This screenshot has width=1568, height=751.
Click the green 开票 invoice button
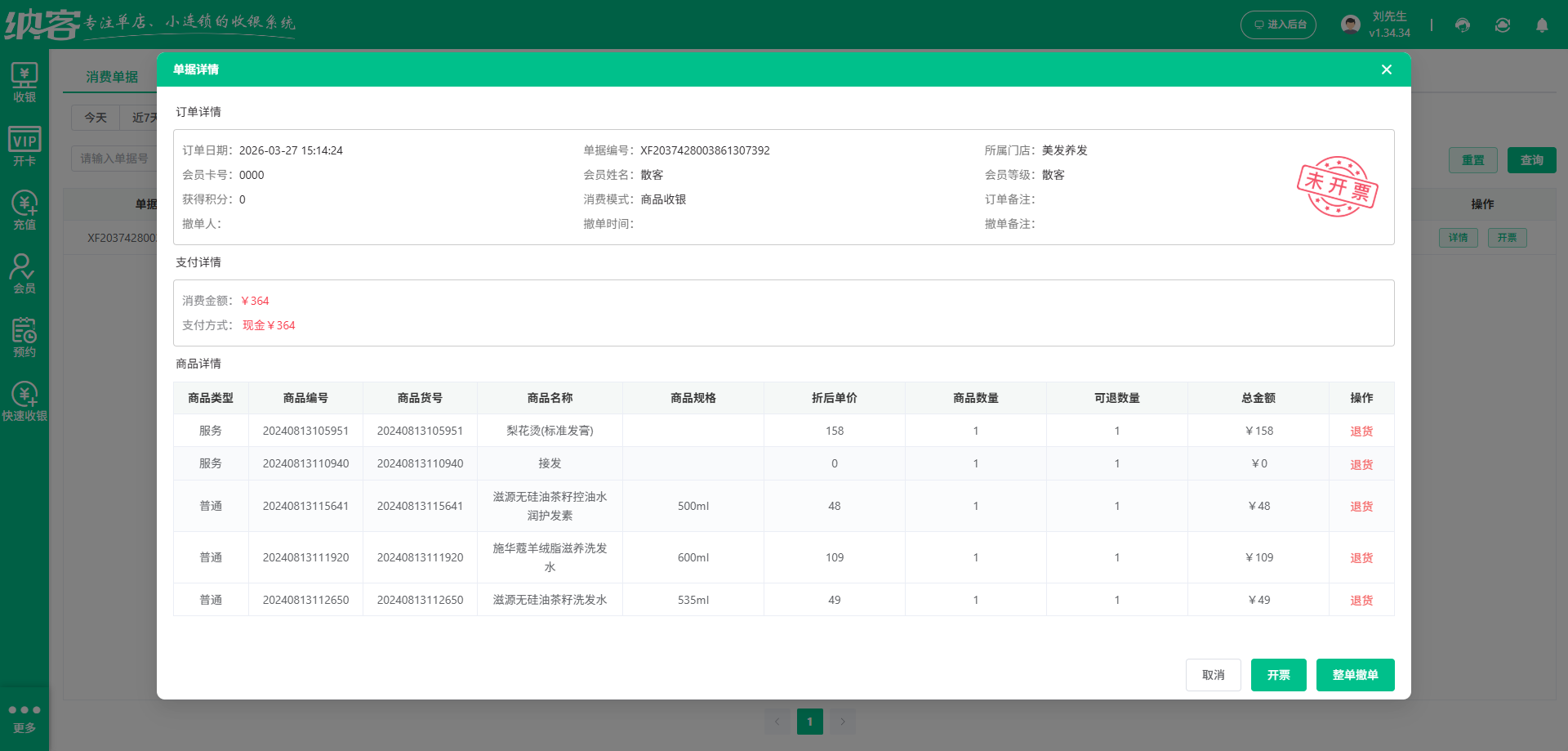pyautogui.click(x=1278, y=674)
